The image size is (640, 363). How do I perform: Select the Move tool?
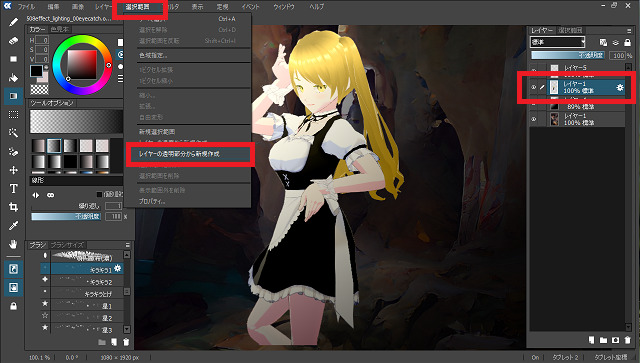pyautogui.click(x=13, y=170)
